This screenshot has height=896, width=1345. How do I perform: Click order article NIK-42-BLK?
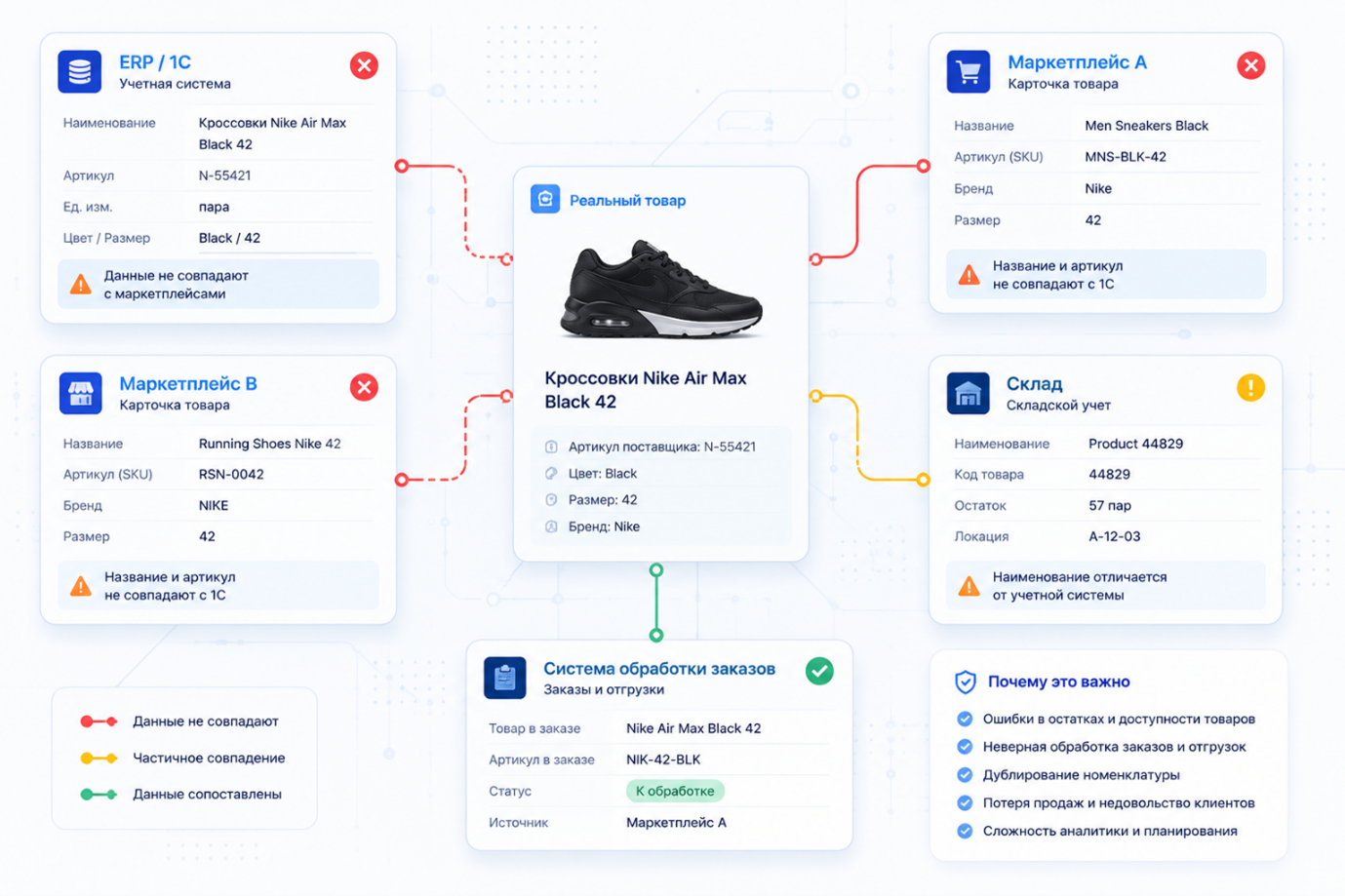pos(663,760)
